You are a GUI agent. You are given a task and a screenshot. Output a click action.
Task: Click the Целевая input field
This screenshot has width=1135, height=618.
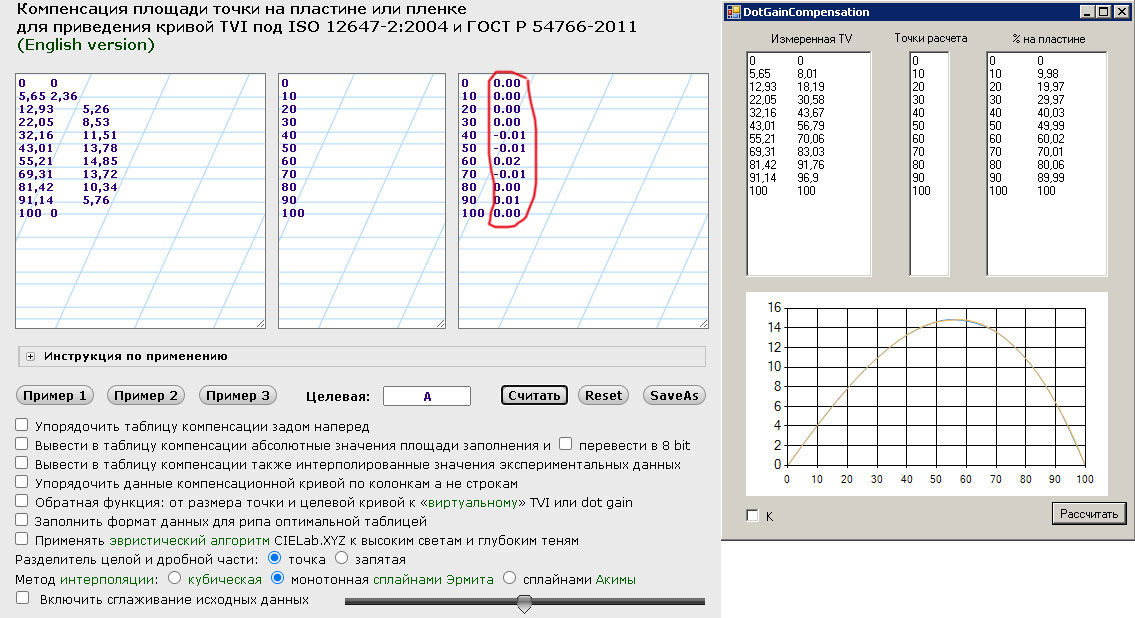coord(427,396)
